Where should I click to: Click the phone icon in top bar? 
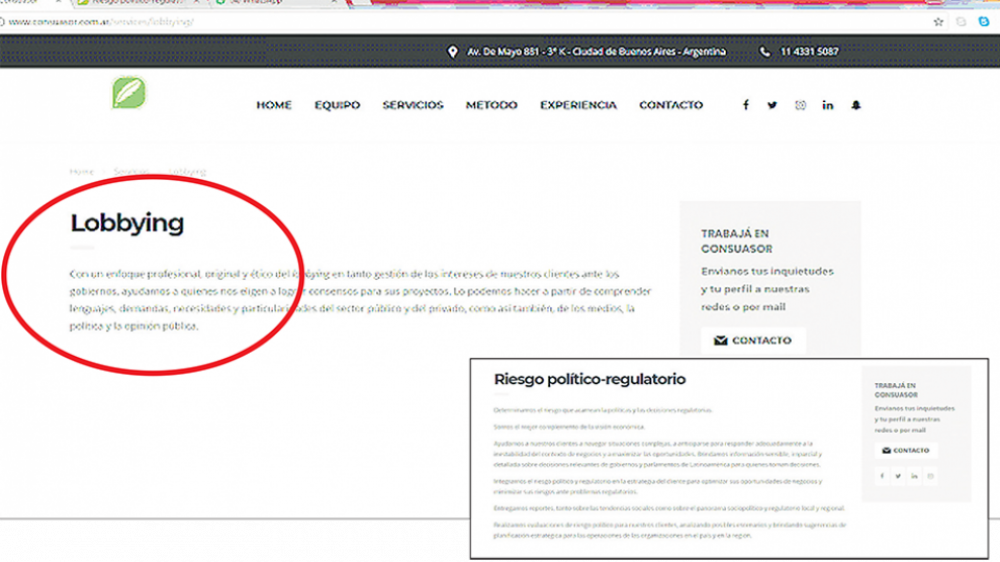(x=765, y=52)
